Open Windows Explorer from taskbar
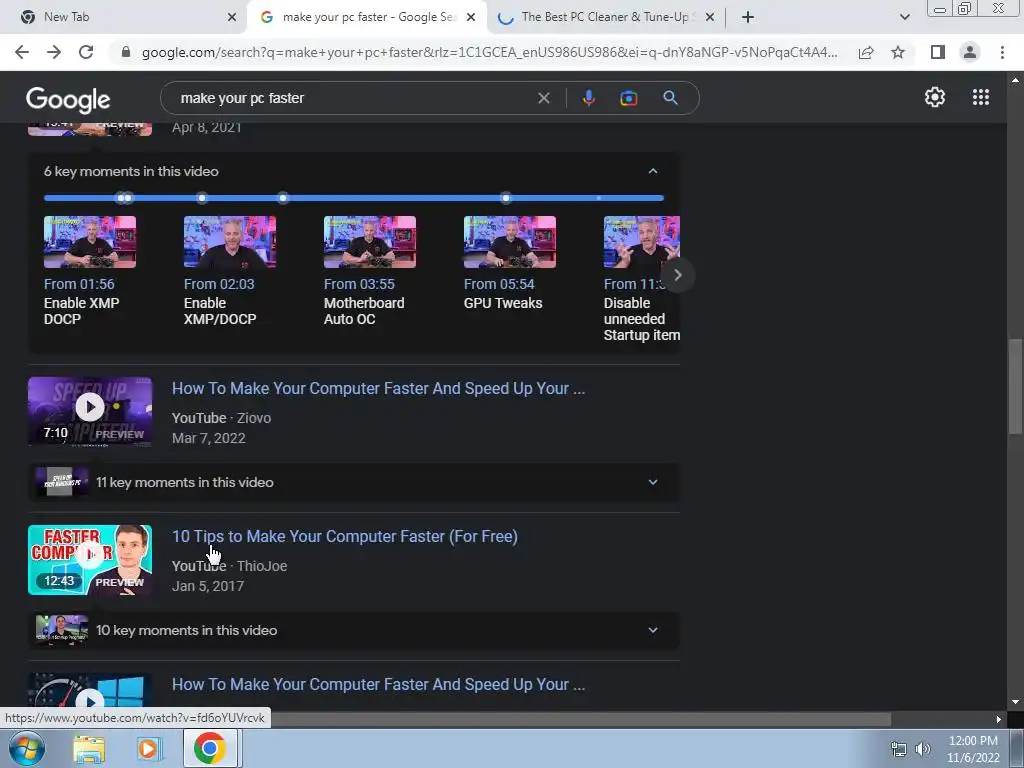The image size is (1024, 768). click(89, 749)
